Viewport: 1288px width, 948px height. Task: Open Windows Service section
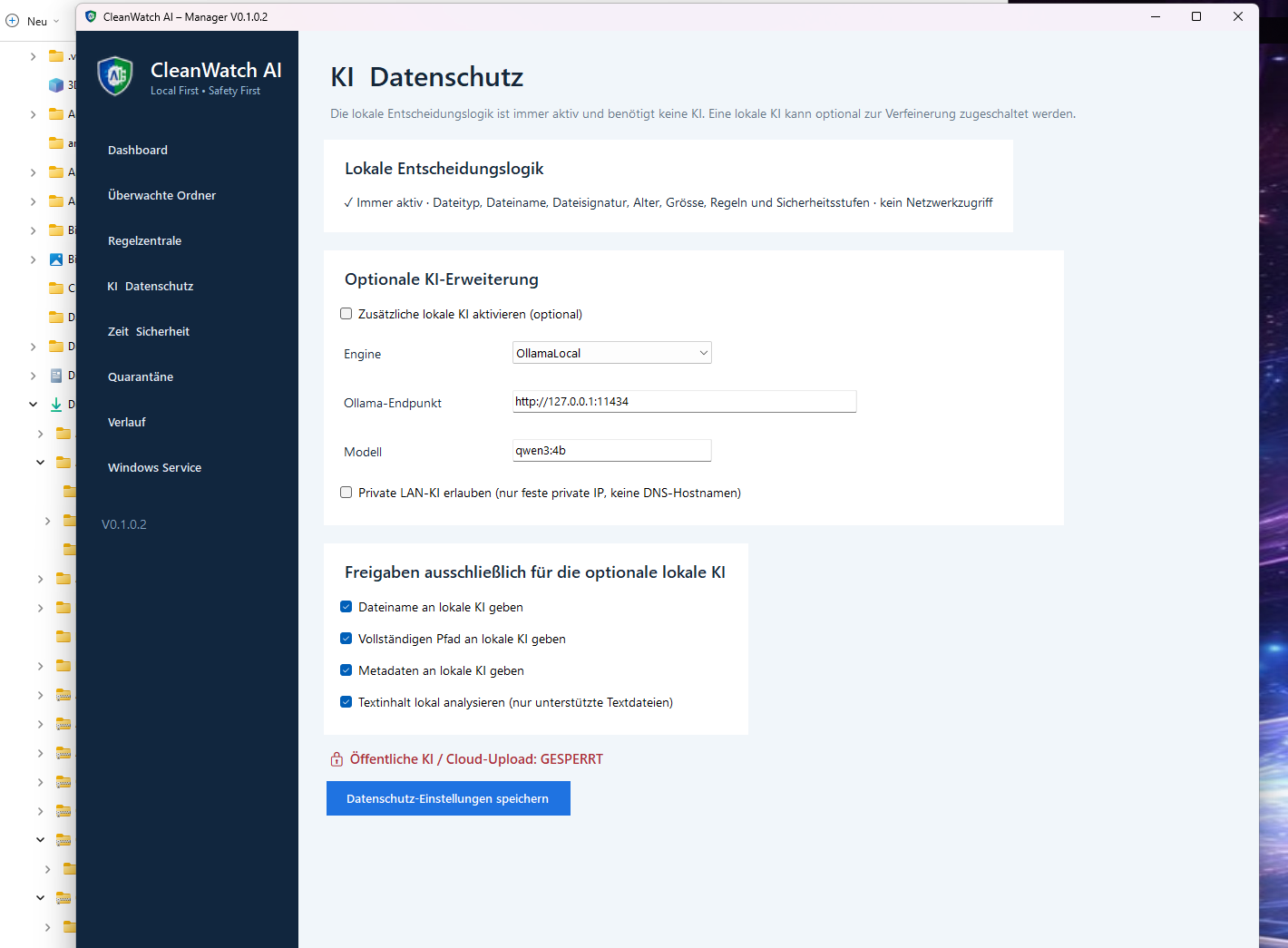154,467
